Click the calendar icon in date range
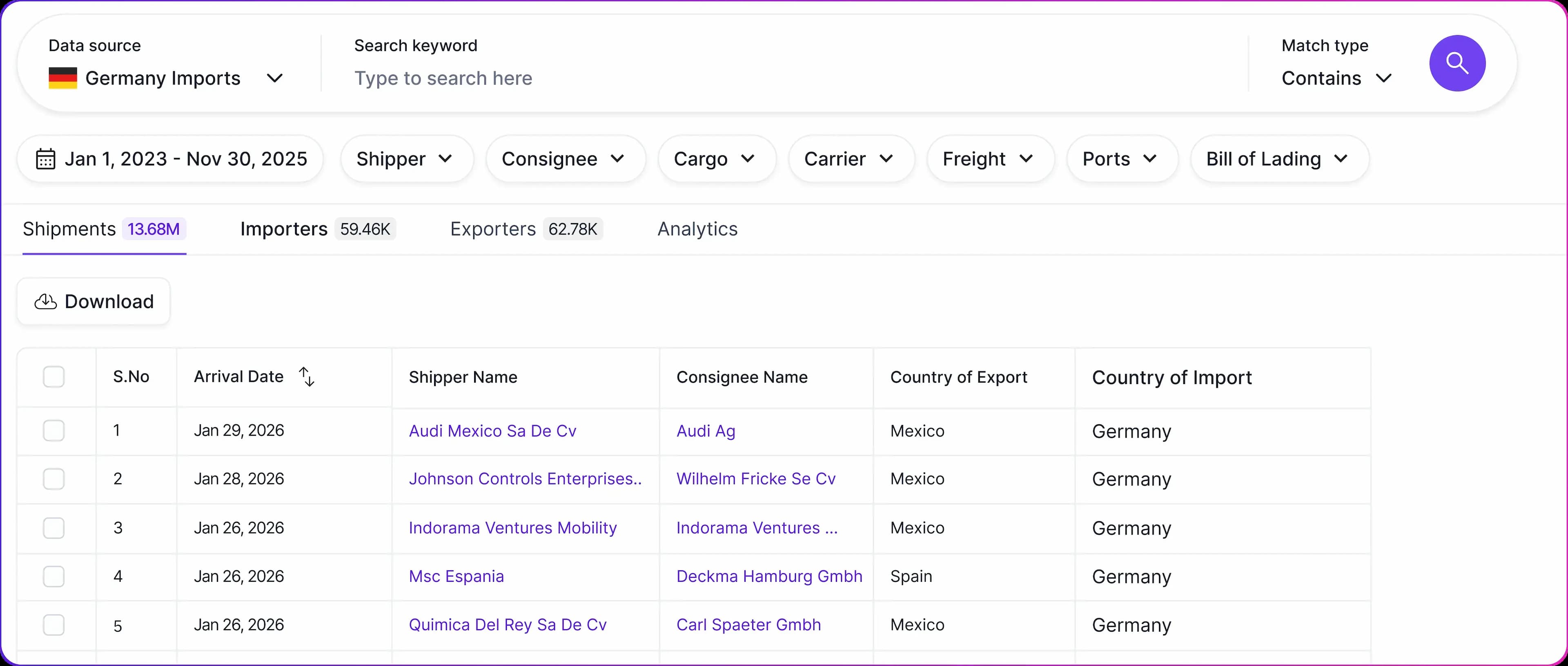1568x666 pixels. (46, 159)
